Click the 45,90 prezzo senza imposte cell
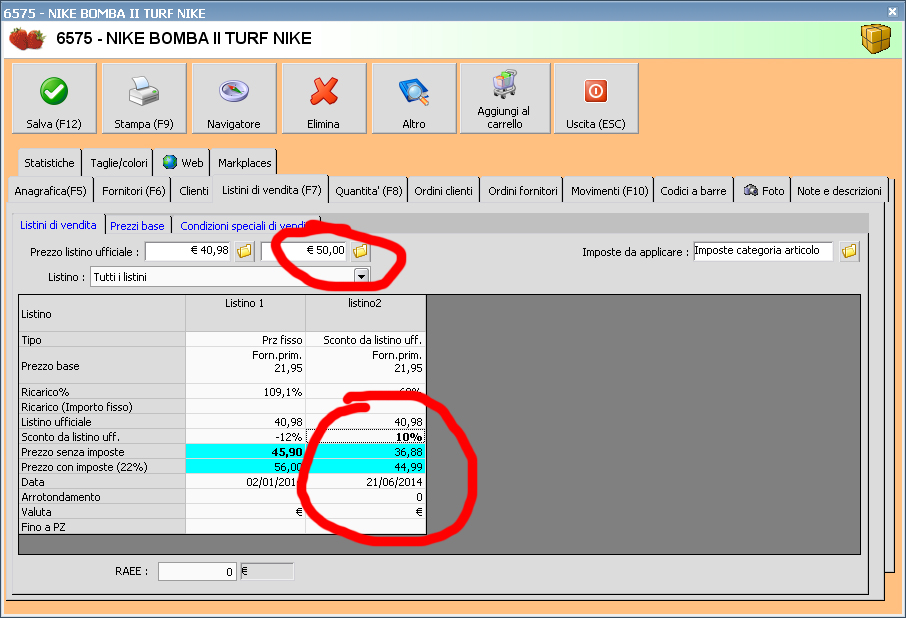Image resolution: width=906 pixels, height=618 pixels. (245, 452)
